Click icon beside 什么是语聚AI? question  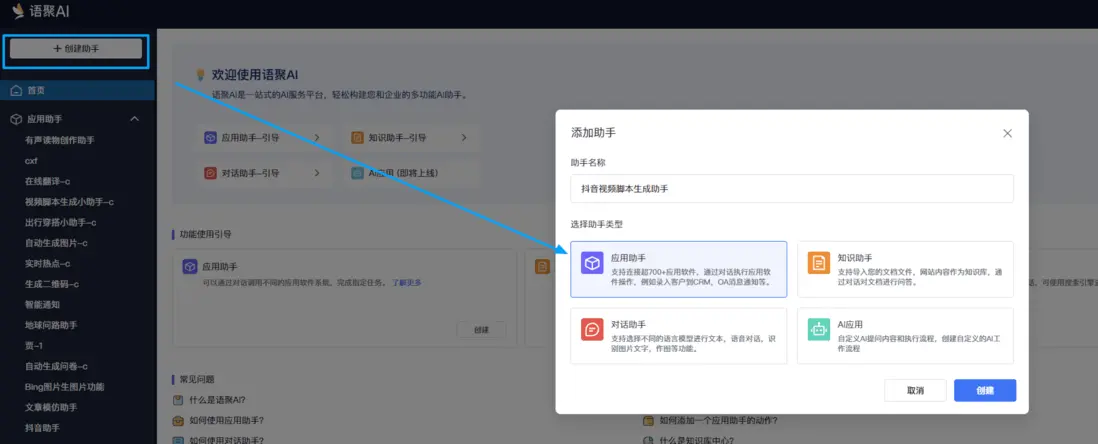pos(178,401)
